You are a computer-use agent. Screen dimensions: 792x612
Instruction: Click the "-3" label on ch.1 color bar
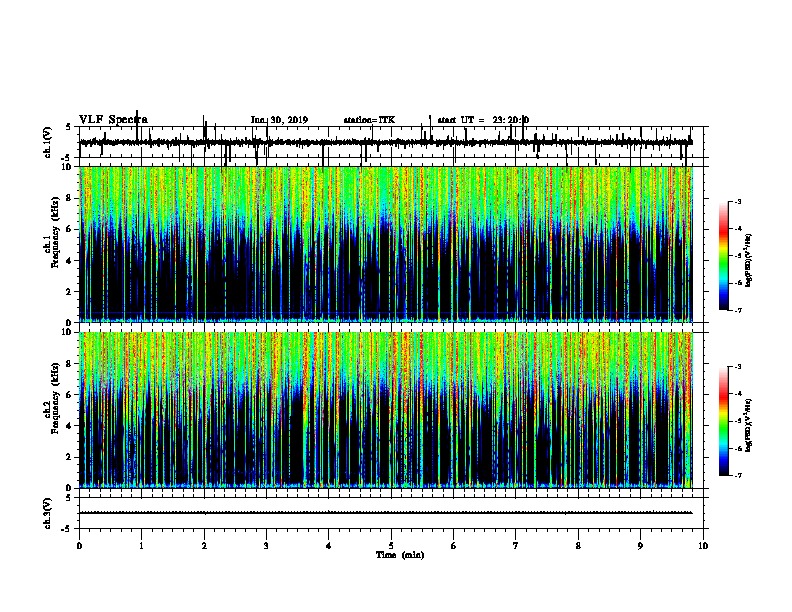tap(738, 201)
